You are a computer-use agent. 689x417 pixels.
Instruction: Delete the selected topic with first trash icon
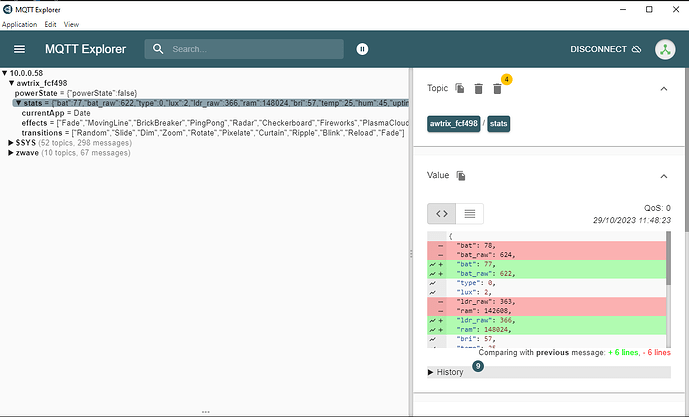pyautogui.click(x=479, y=89)
